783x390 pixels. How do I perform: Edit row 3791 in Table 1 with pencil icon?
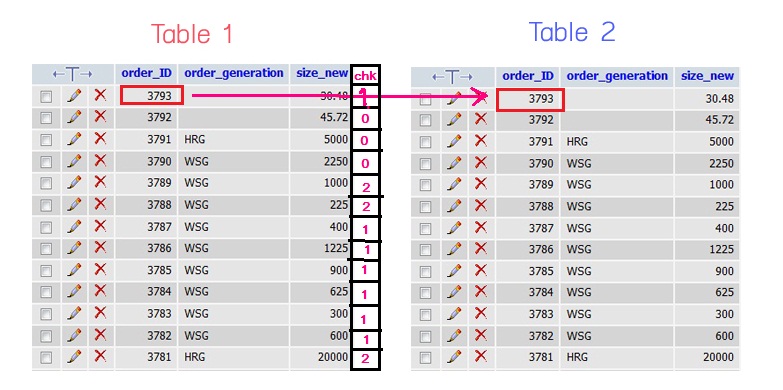point(74,139)
